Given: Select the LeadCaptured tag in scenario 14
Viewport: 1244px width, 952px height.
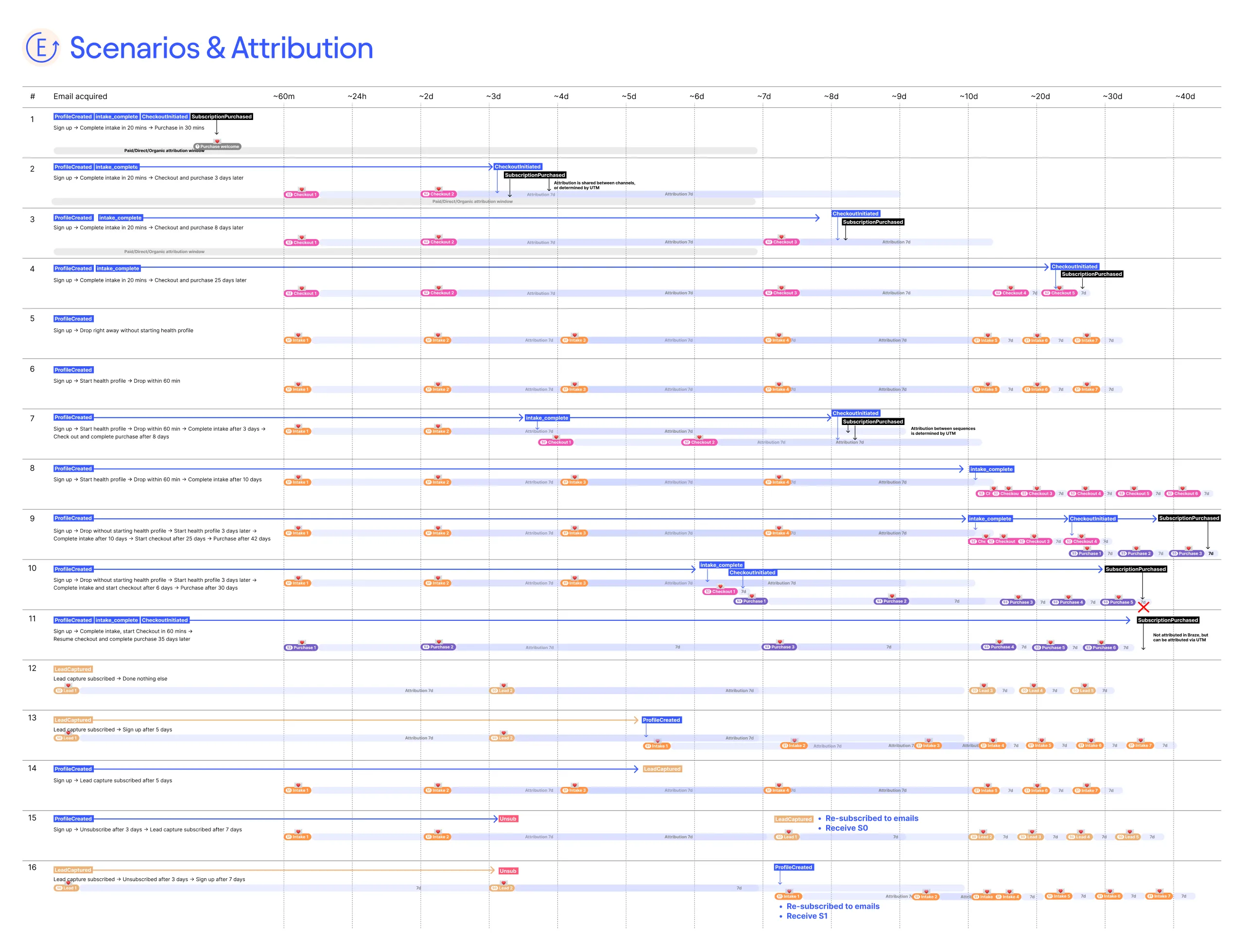Looking at the screenshot, I should pos(662,769).
